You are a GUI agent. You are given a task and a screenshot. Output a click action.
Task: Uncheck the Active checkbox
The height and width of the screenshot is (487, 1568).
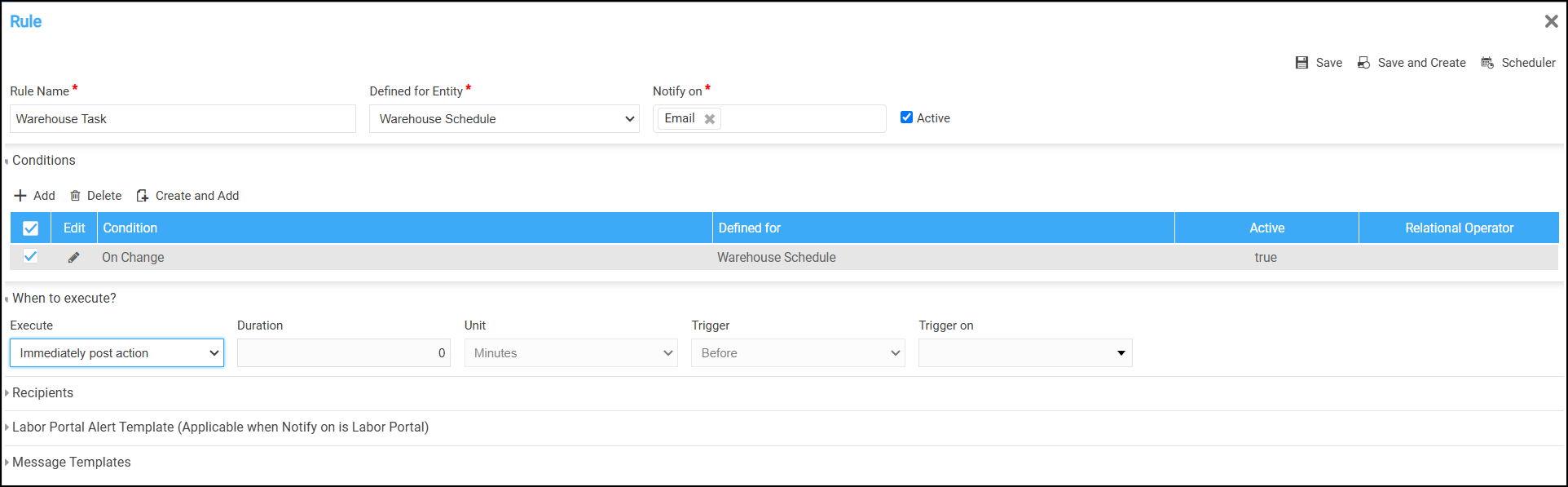906,117
